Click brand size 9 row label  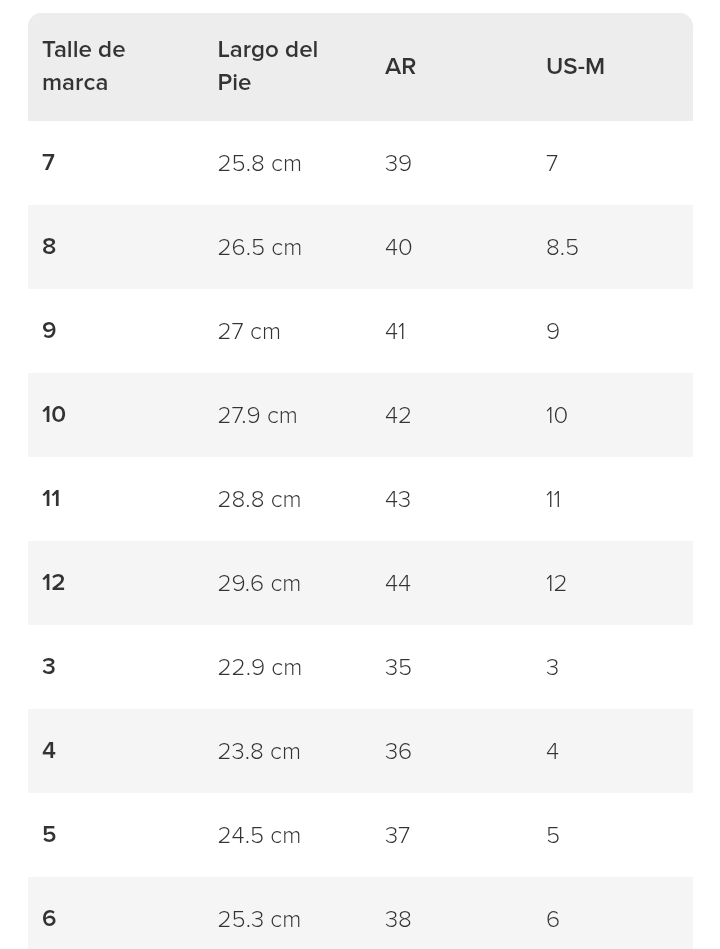coord(49,330)
